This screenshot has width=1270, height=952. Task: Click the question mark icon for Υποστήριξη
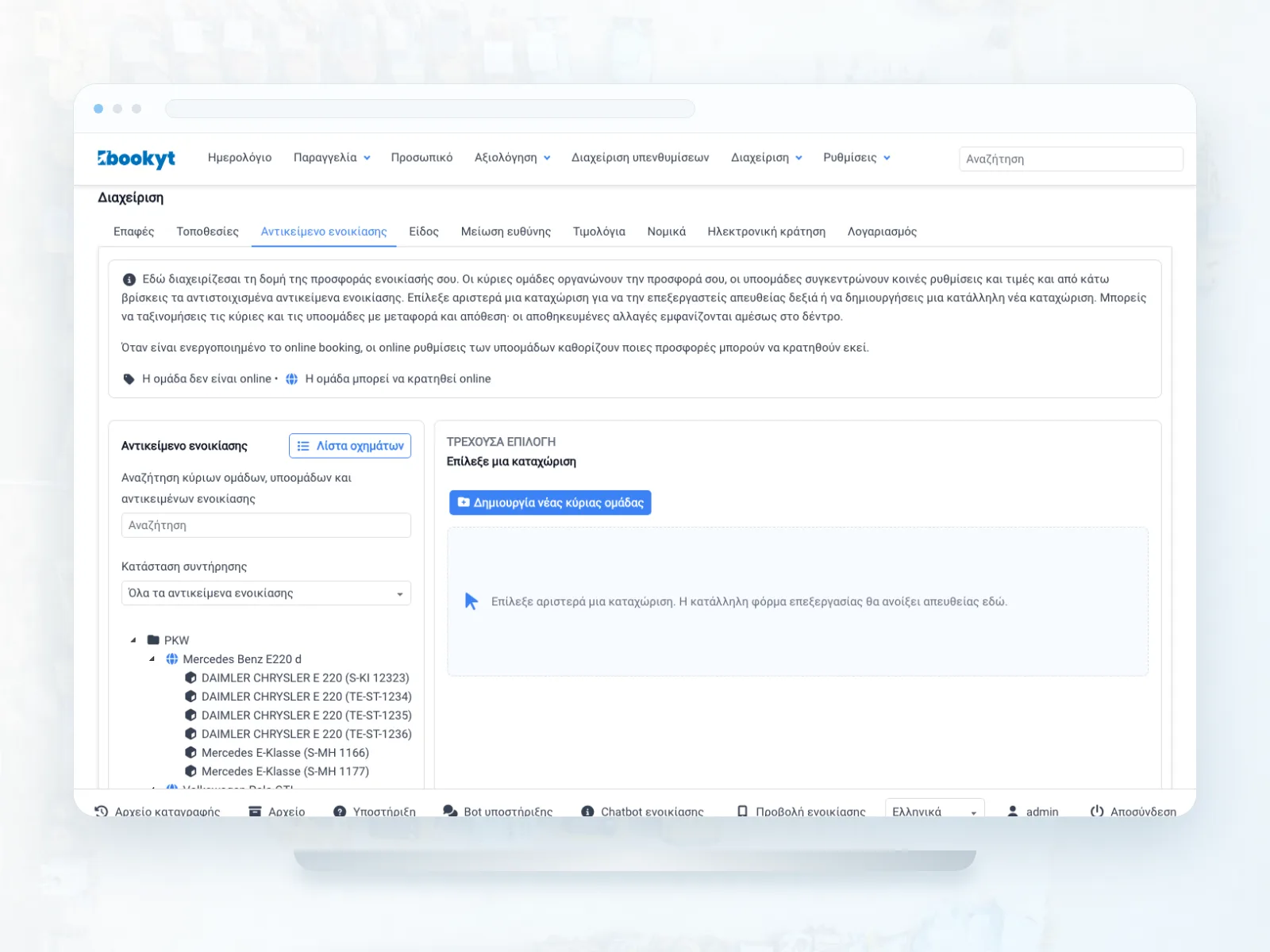[x=340, y=812]
